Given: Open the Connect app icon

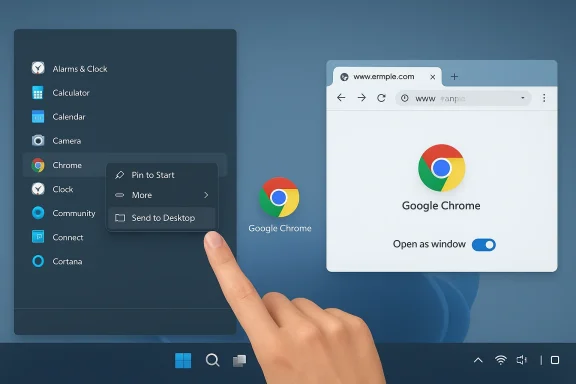Looking at the screenshot, I should (38, 237).
